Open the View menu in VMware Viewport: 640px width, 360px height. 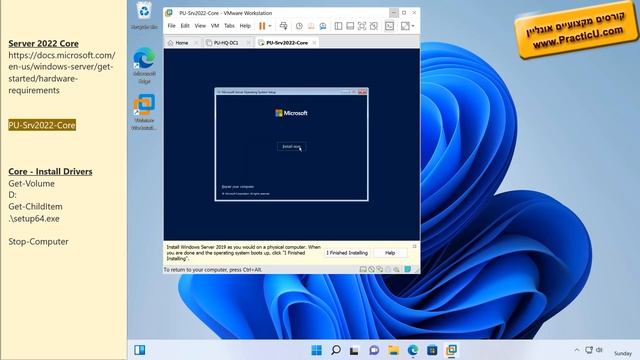(x=200, y=26)
